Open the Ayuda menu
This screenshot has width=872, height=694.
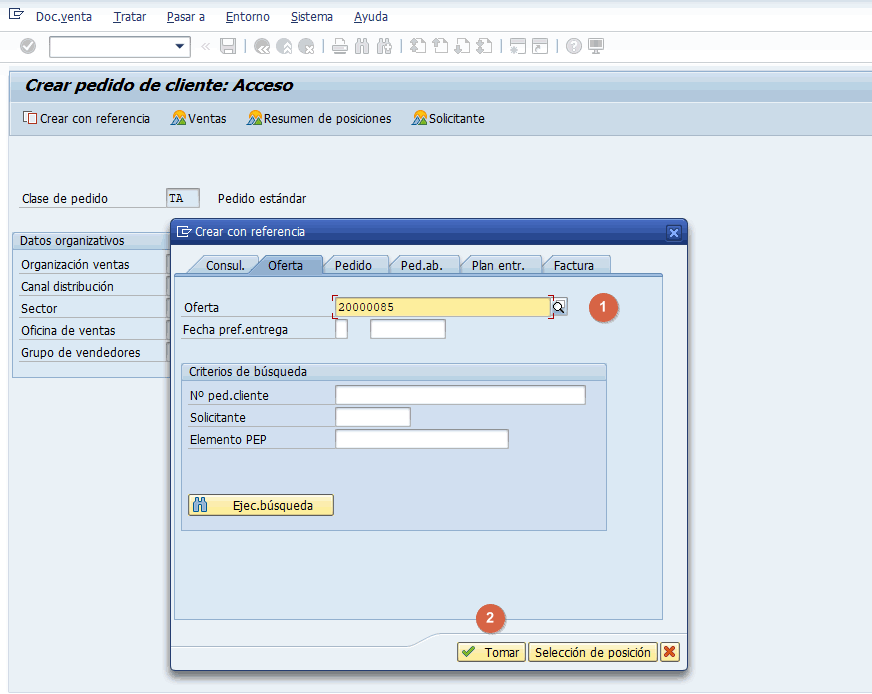pyautogui.click(x=371, y=17)
